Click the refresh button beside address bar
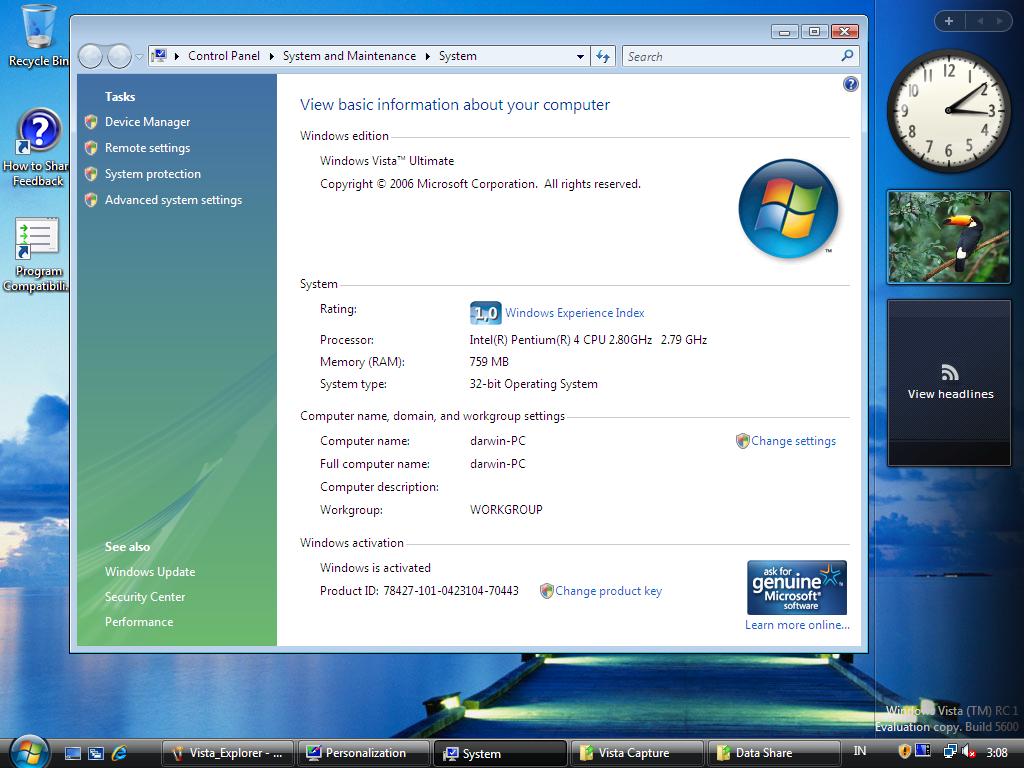The width and height of the screenshot is (1024, 768). click(x=603, y=57)
